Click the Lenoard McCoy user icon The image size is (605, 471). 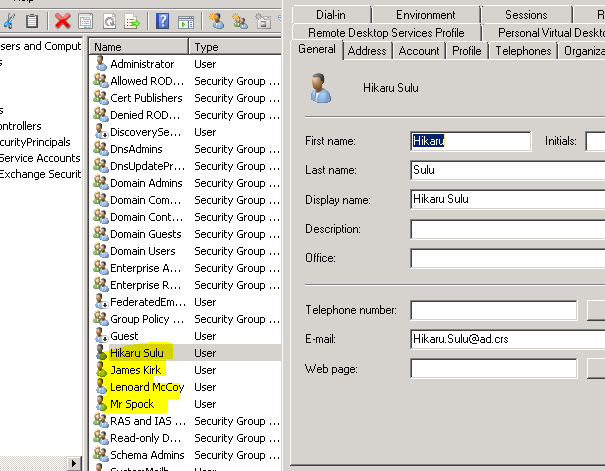click(101, 387)
